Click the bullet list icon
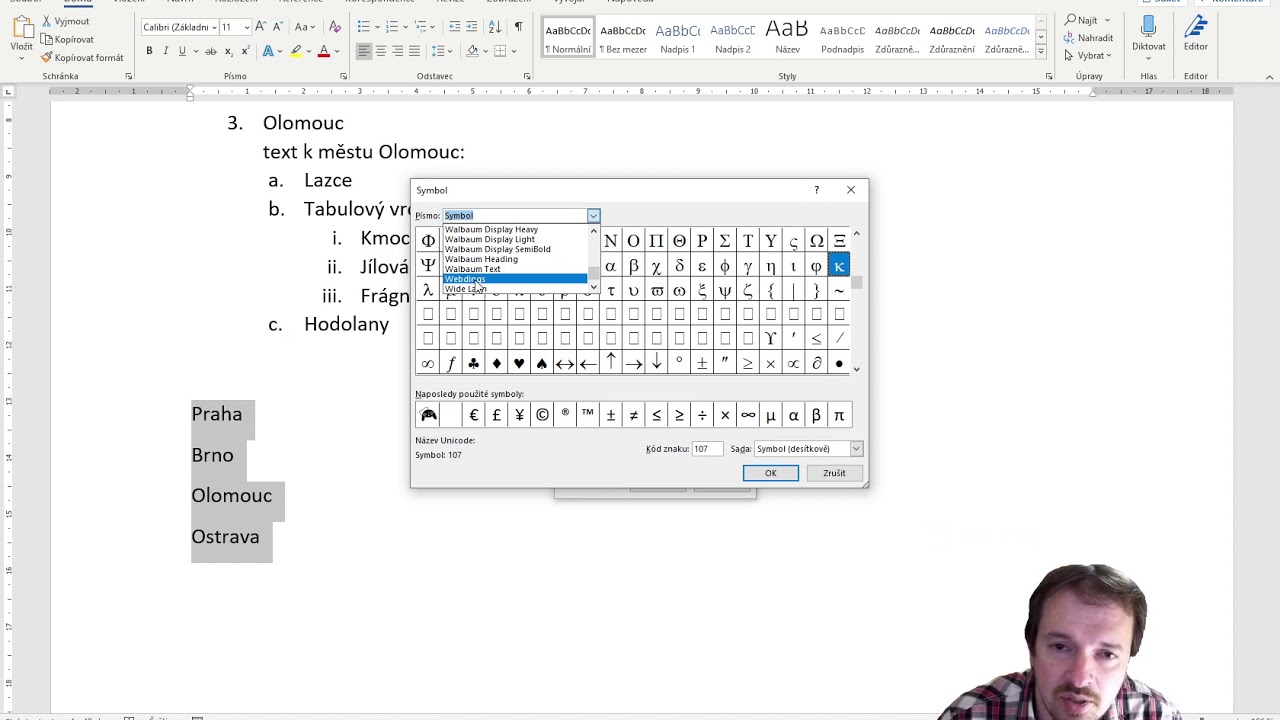1280x720 pixels. click(363, 27)
